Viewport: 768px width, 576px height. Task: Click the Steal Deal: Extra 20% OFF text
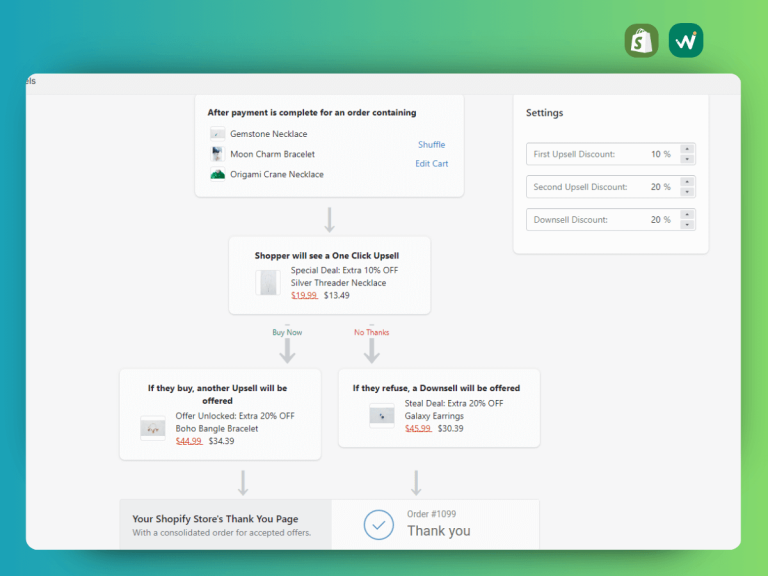pos(454,403)
